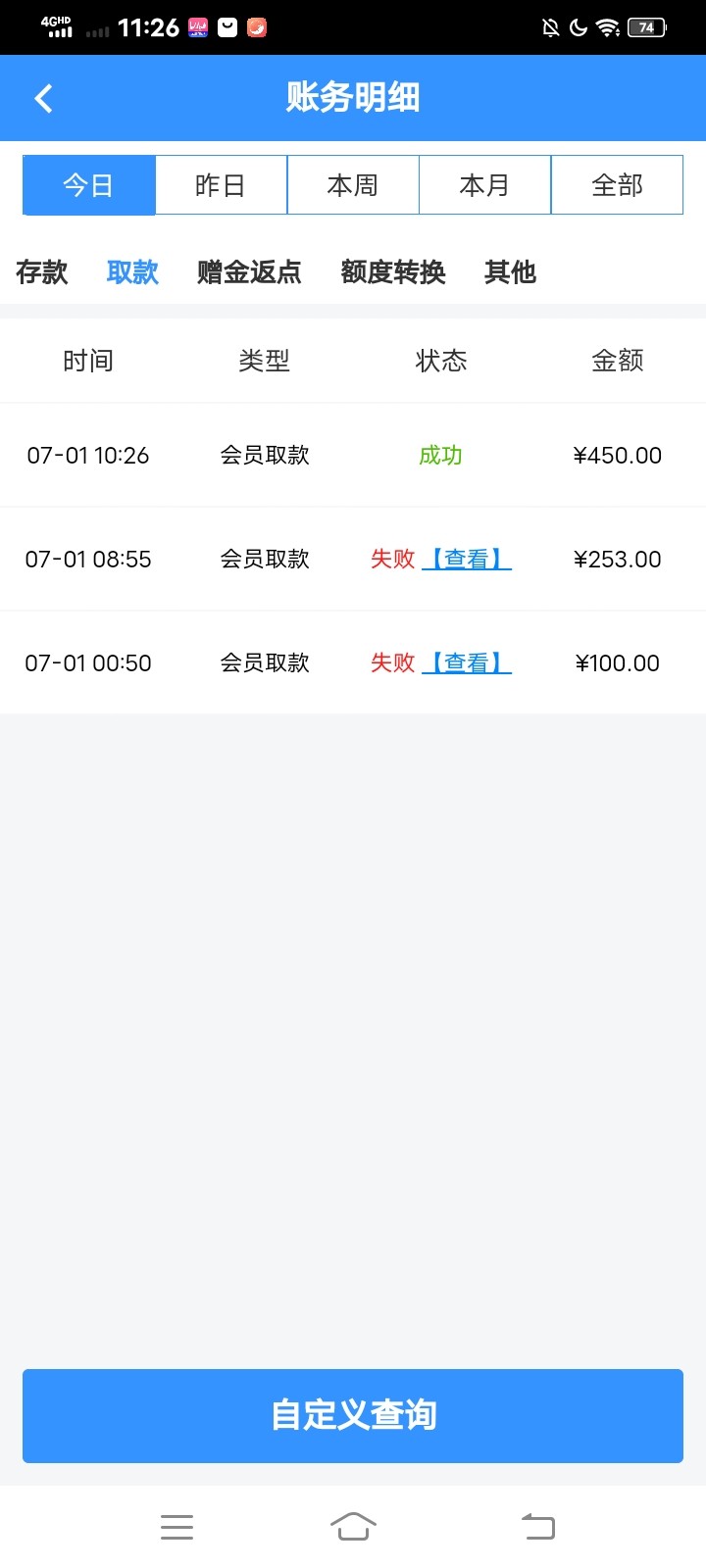
Task: Open the 其他 category tab
Action: pyautogui.click(x=510, y=272)
